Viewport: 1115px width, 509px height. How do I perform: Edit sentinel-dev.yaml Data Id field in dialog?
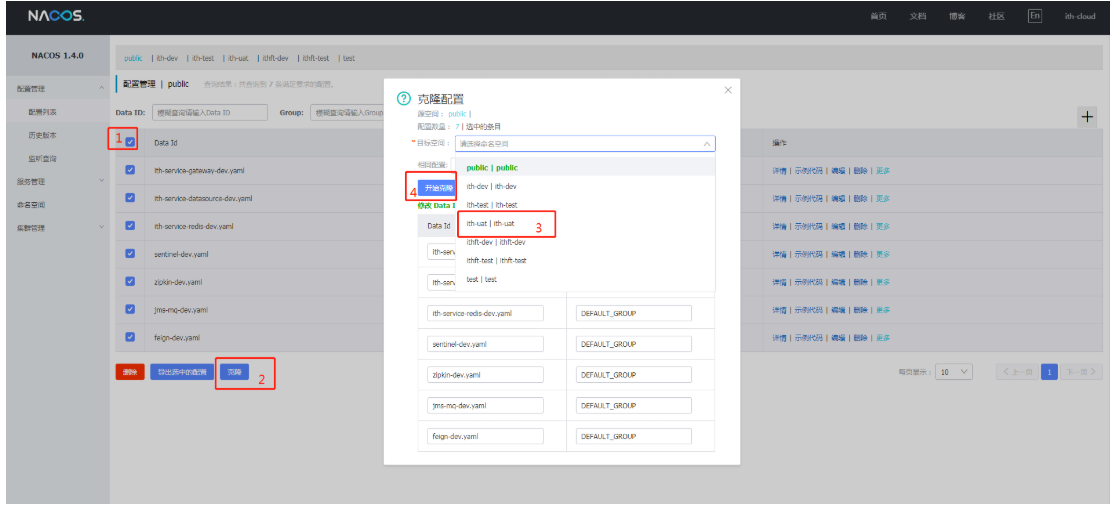pos(485,344)
